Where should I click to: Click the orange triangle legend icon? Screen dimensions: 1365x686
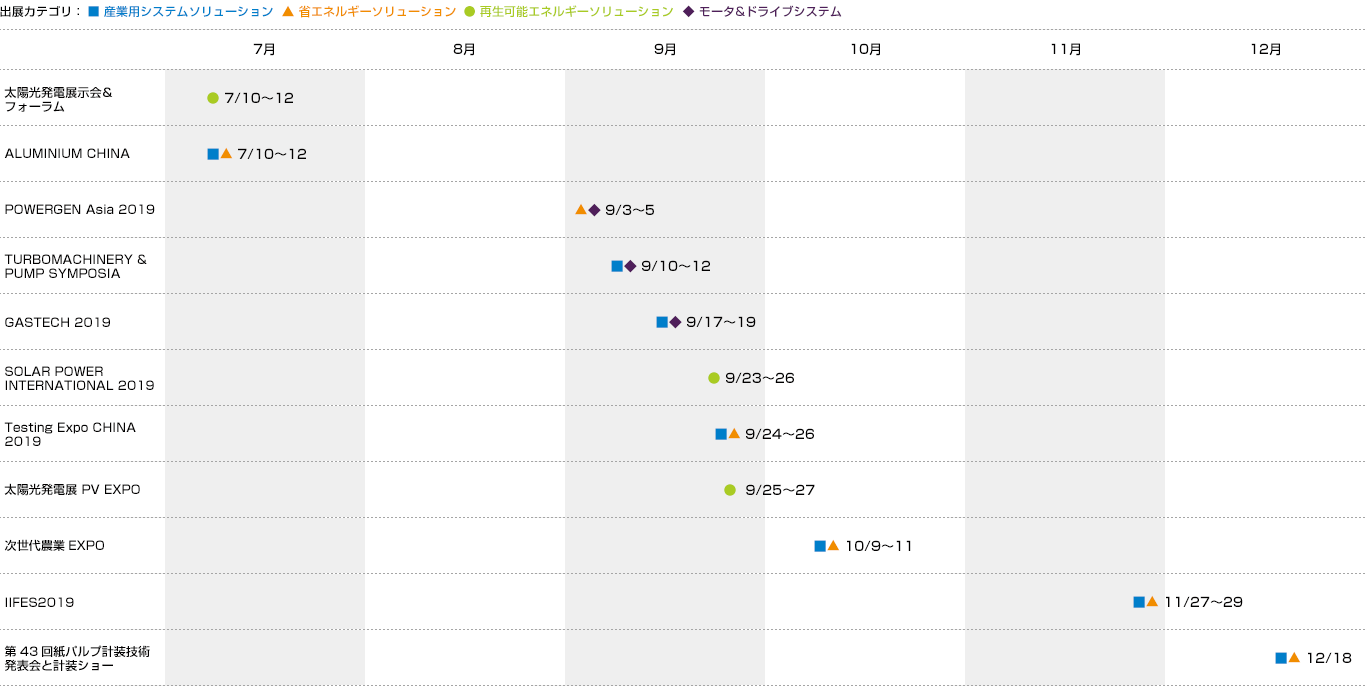click(288, 12)
